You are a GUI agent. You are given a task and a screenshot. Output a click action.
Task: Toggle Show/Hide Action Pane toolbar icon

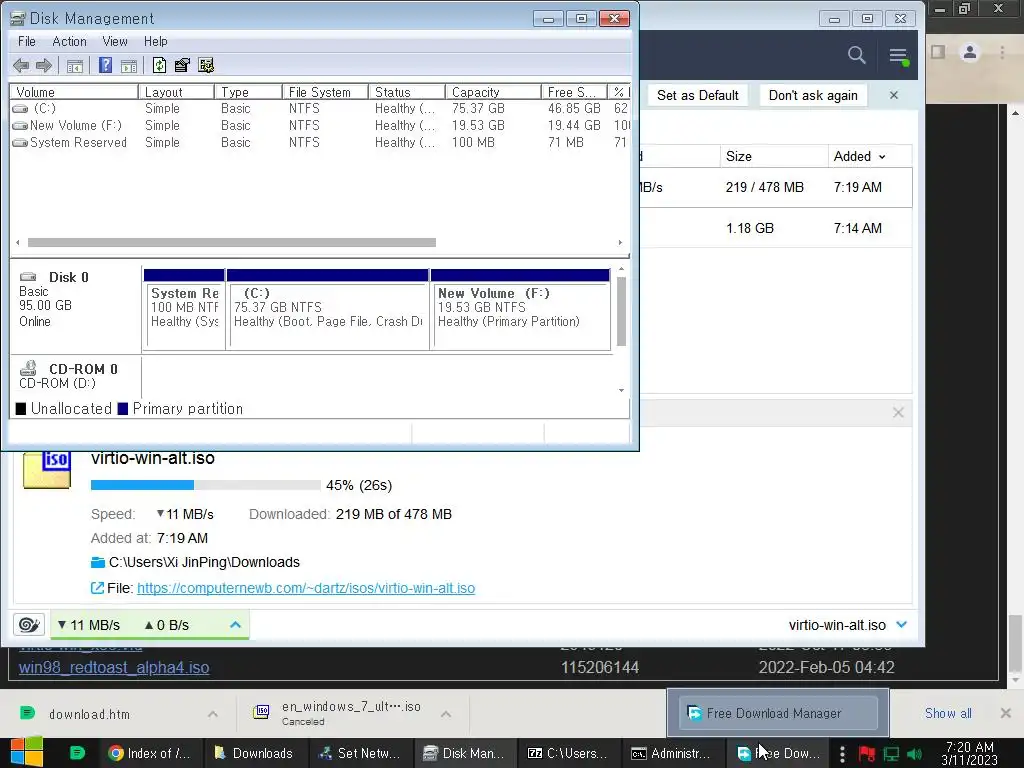point(129,65)
